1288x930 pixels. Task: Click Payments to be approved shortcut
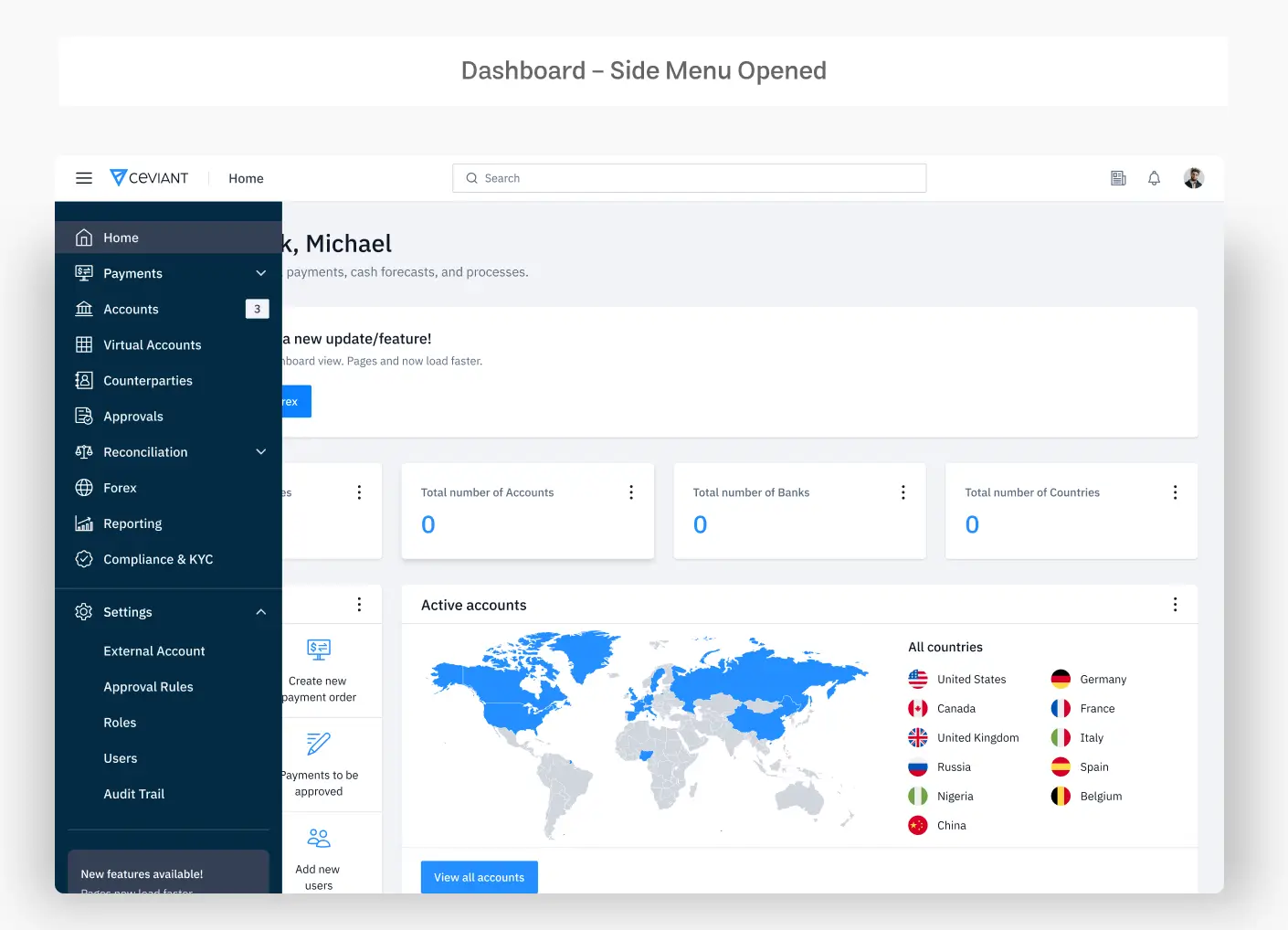[x=332, y=766]
